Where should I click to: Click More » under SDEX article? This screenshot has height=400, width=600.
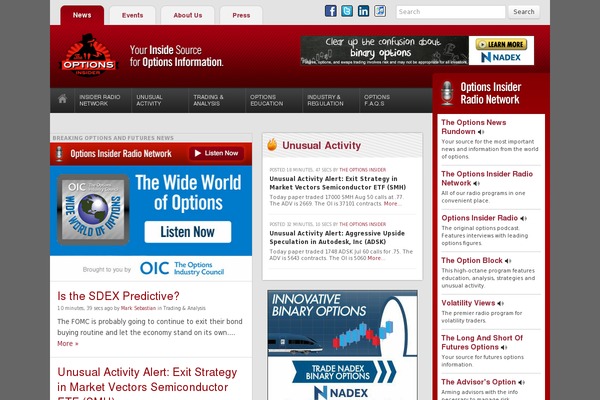point(68,343)
